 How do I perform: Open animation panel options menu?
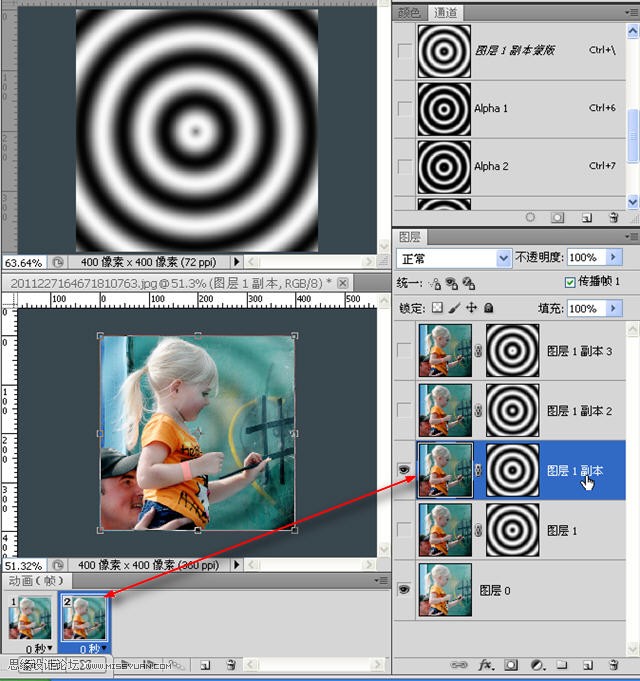[x=381, y=580]
